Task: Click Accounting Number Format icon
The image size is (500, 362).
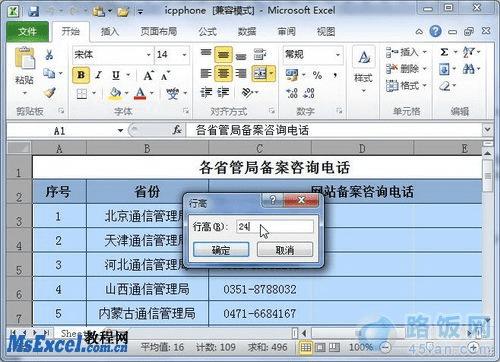Action: click(x=292, y=75)
